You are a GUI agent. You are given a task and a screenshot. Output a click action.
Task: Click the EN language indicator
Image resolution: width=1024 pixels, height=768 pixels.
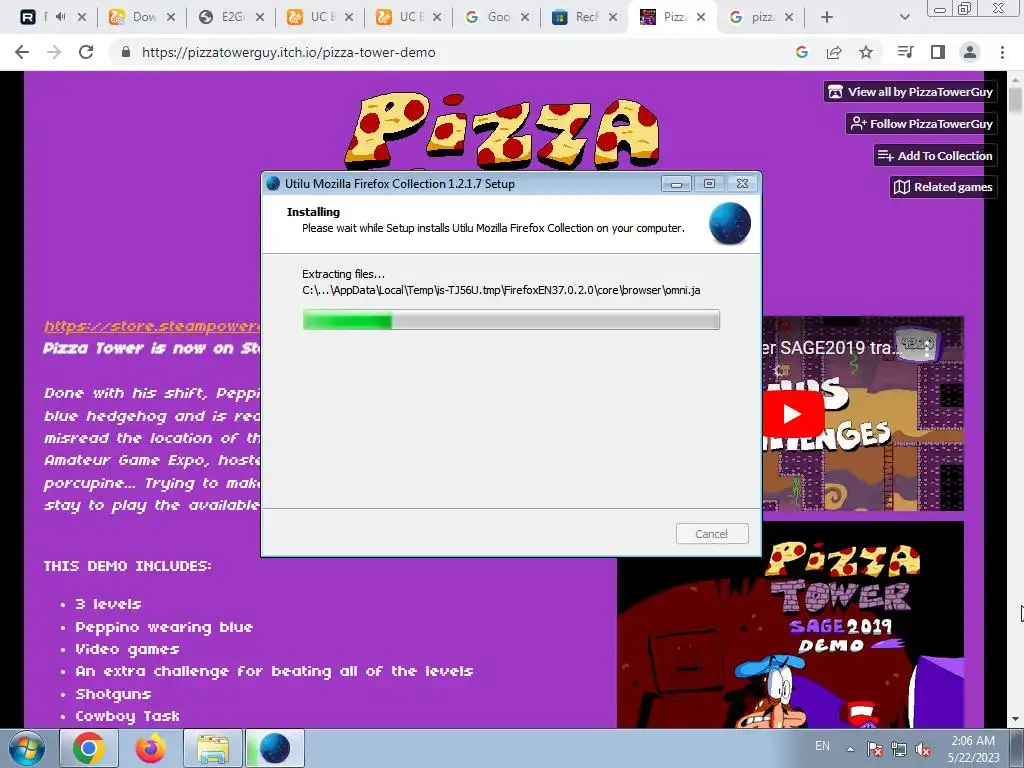(x=822, y=746)
